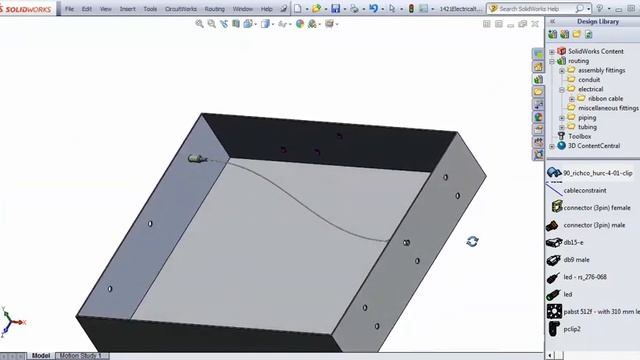Select the connector (3pin) male item
This screenshot has width=640, height=360.
(594, 225)
